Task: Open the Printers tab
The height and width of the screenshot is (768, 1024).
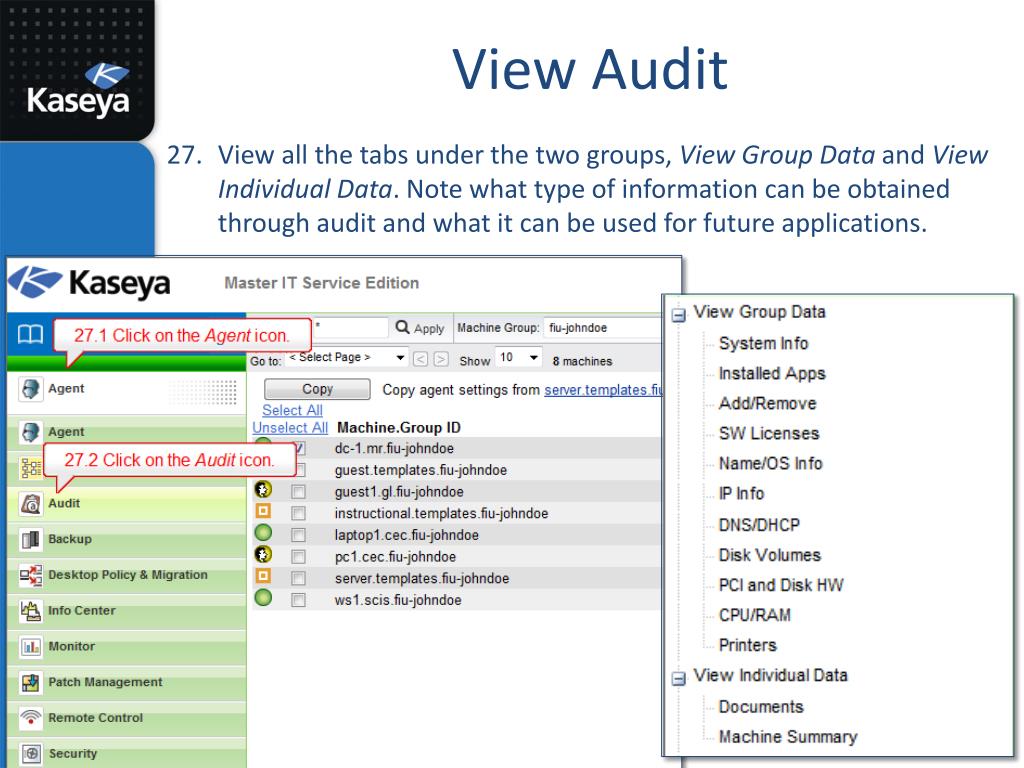Action: (x=748, y=645)
